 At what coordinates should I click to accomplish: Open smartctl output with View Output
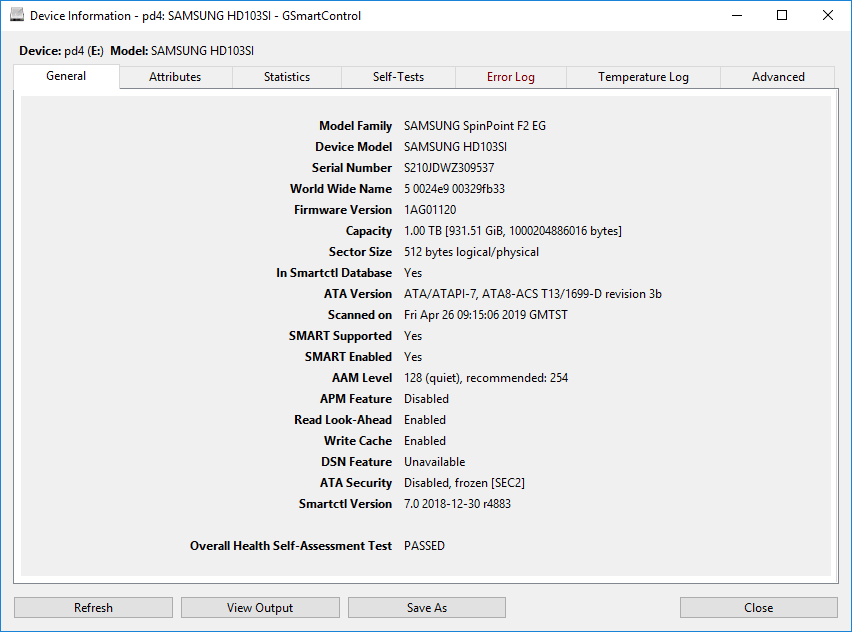(x=260, y=608)
